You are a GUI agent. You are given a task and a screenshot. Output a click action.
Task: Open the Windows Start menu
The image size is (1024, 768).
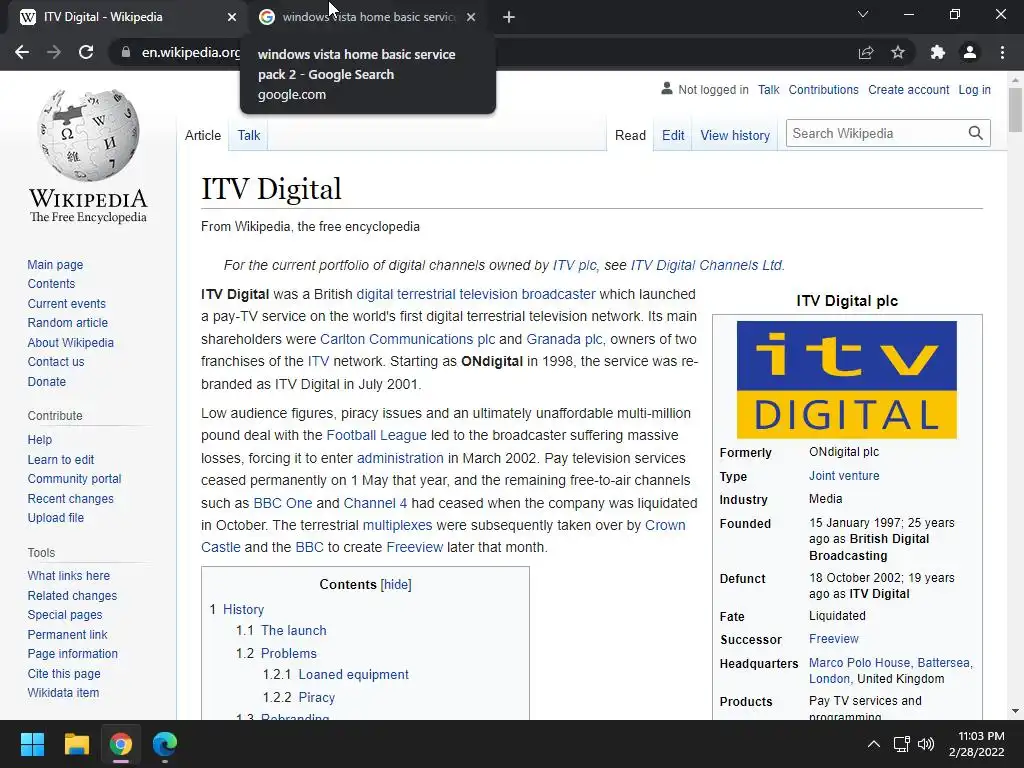[x=32, y=744]
